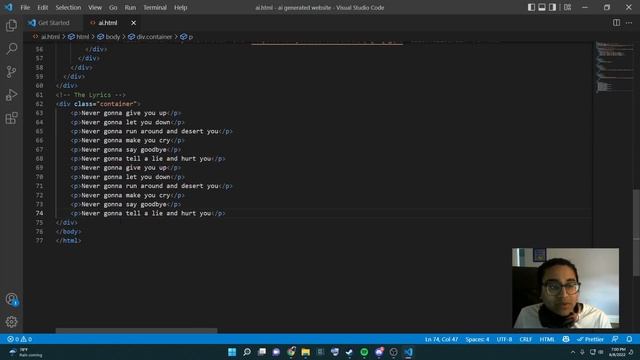Open the Extensions view
Screen dimensions: 640x360
tap(11, 118)
